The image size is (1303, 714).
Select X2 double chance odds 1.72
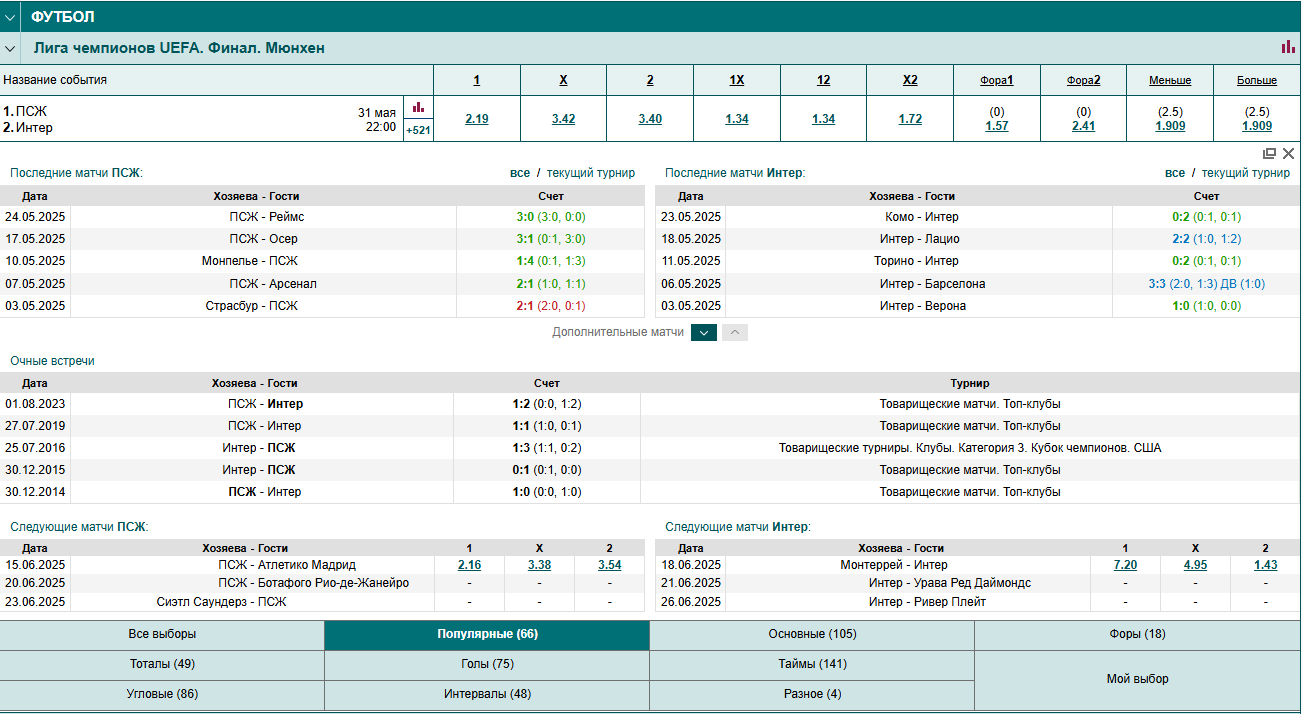pyautogui.click(x=910, y=119)
